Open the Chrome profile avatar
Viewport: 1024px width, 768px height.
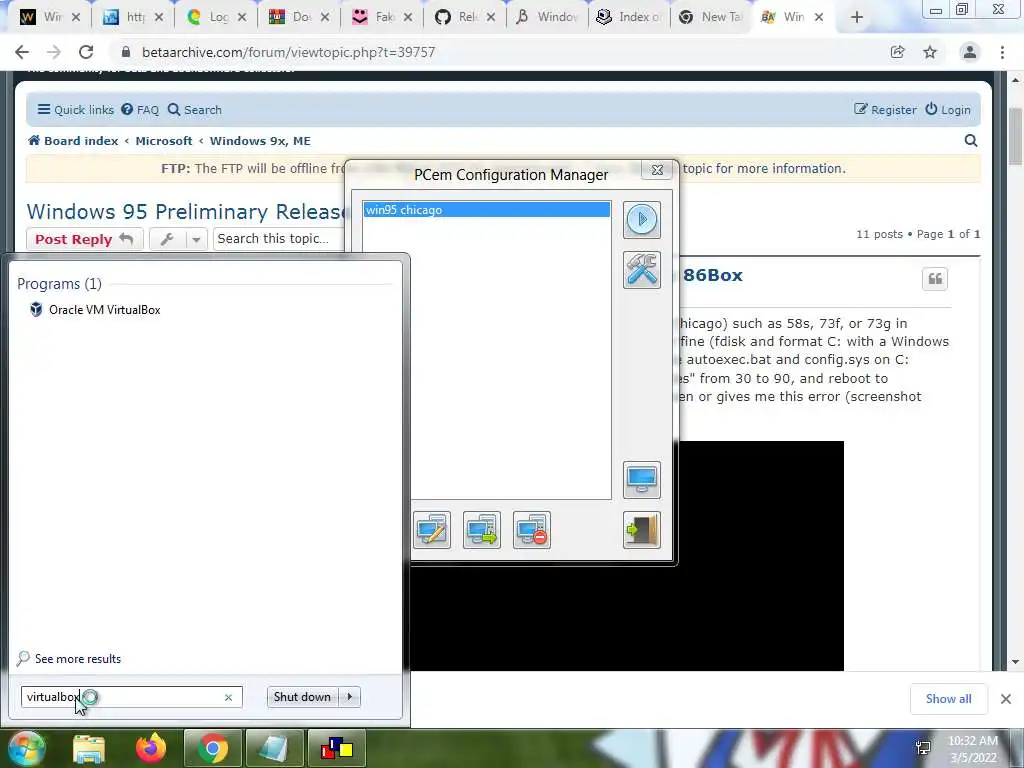pyautogui.click(x=970, y=52)
